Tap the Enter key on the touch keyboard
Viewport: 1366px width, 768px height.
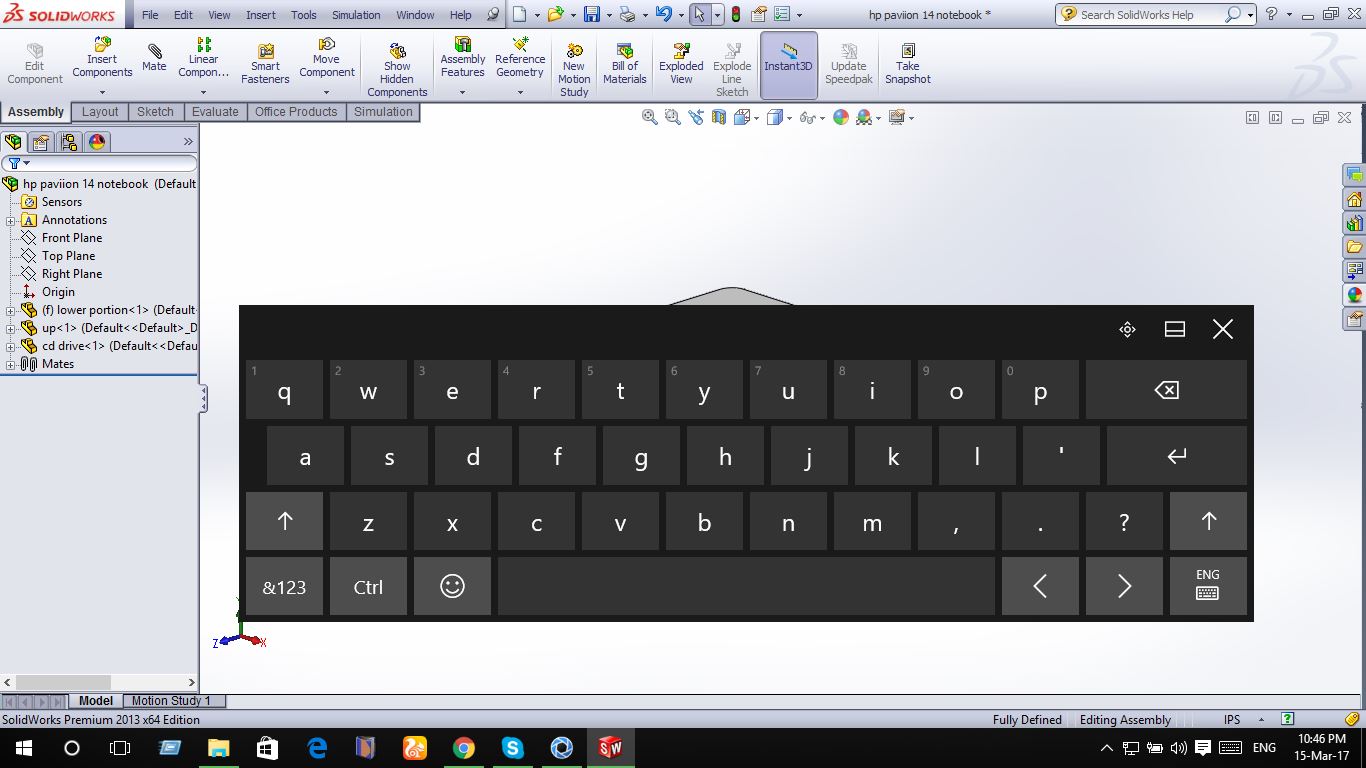point(1177,455)
